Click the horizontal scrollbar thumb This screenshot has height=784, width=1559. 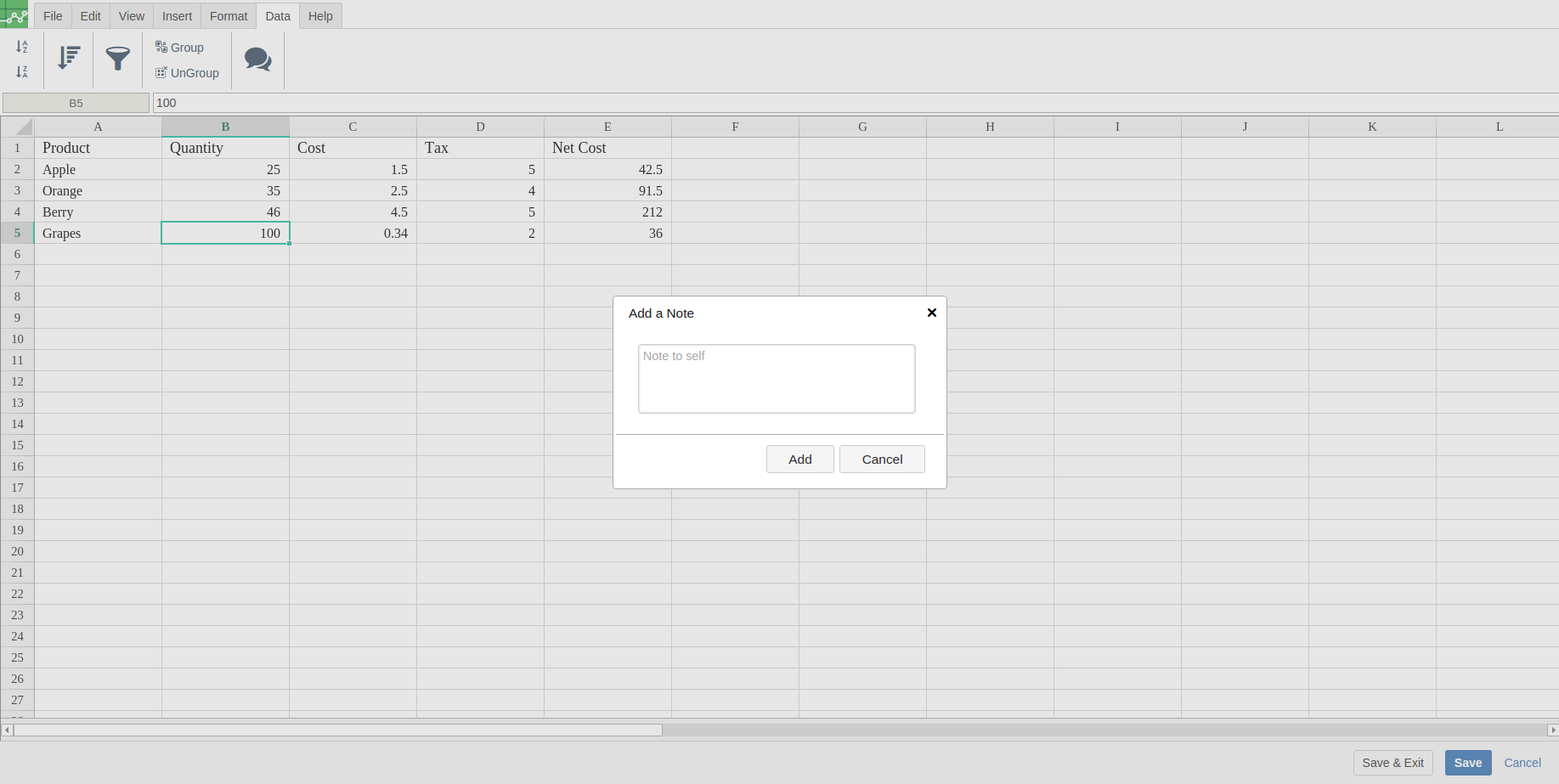pos(337,730)
